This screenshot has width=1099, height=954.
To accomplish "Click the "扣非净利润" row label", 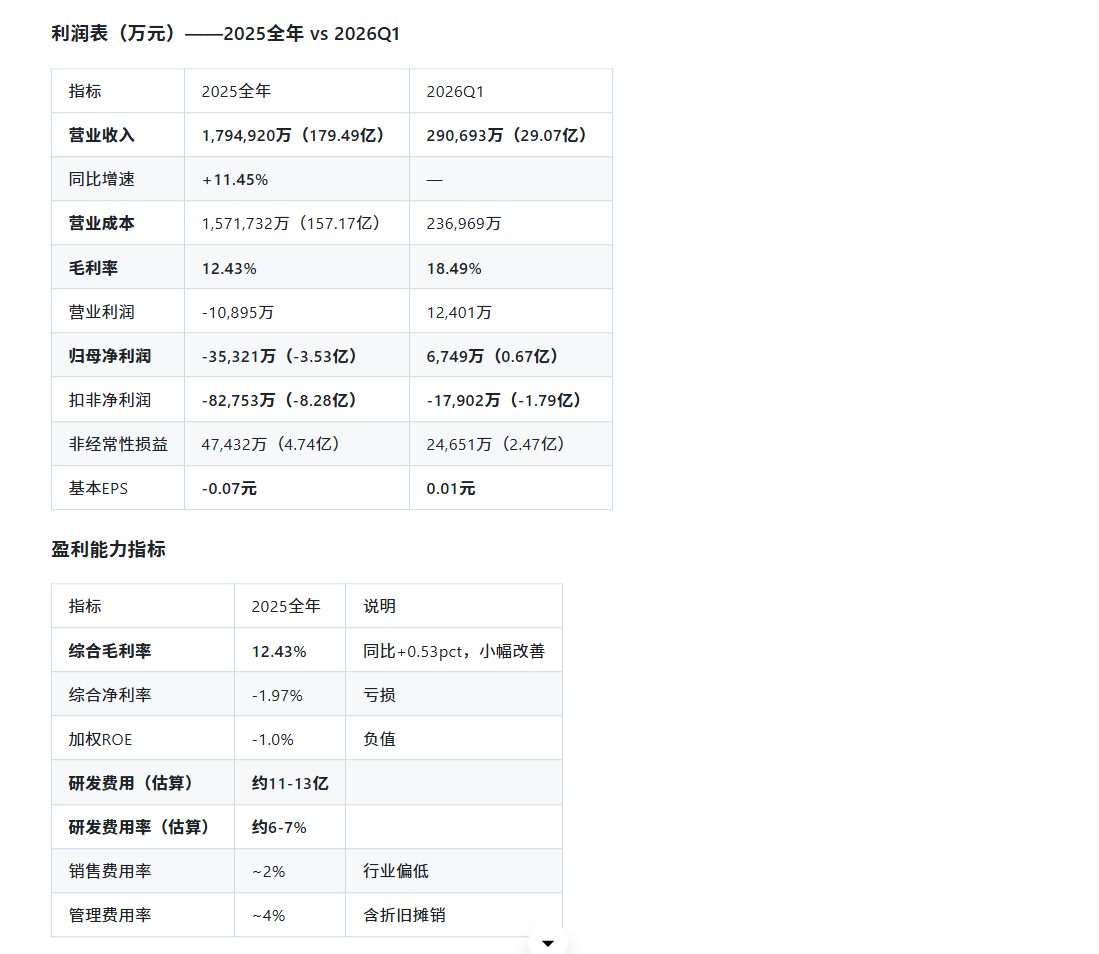I will (x=110, y=400).
